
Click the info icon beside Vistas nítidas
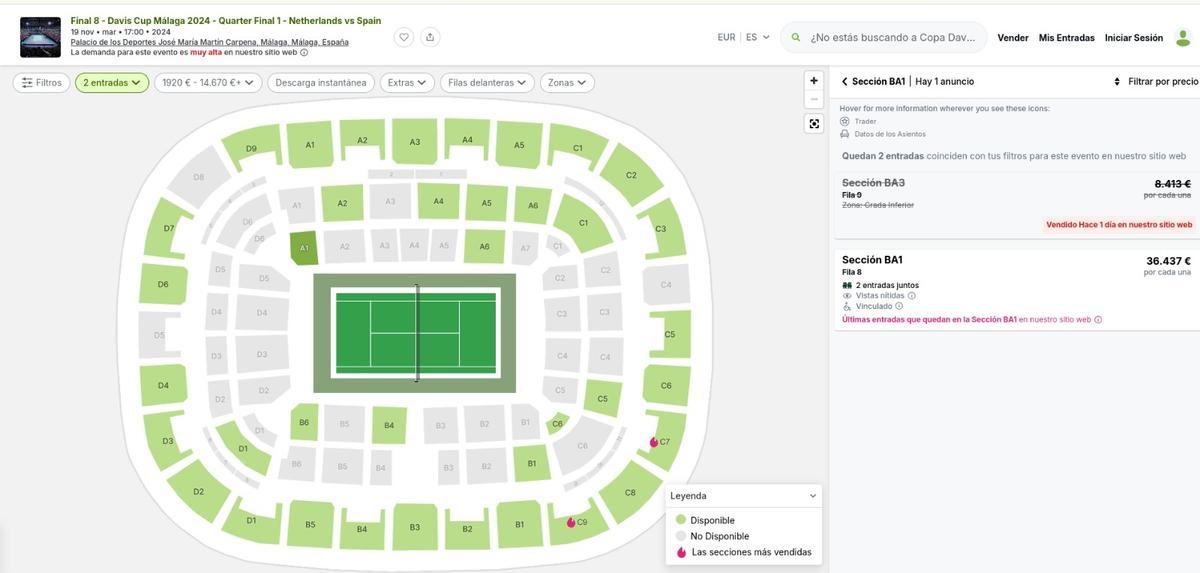(912, 296)
